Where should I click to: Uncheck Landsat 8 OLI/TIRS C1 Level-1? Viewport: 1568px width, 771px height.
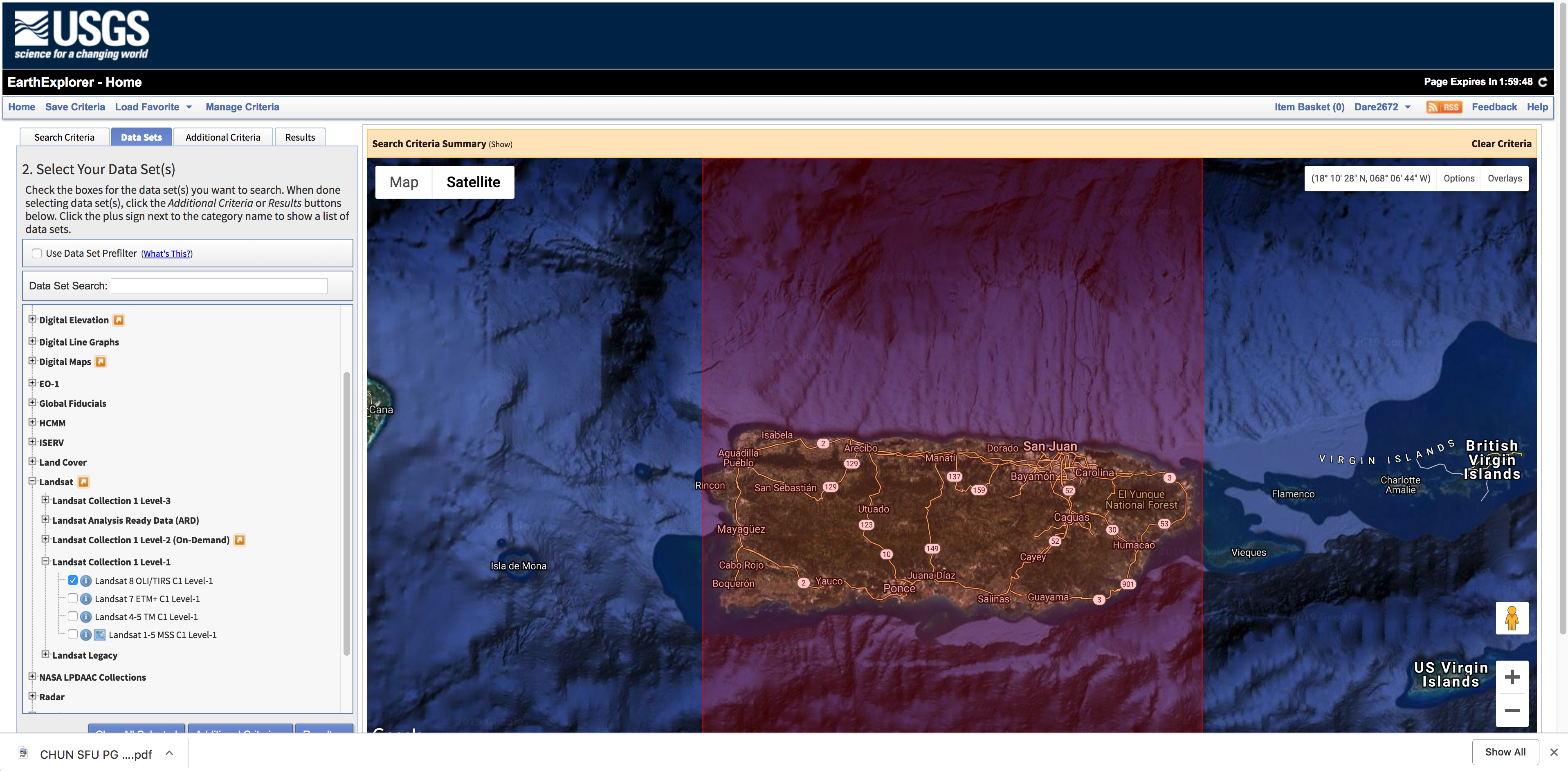(72, 580)
